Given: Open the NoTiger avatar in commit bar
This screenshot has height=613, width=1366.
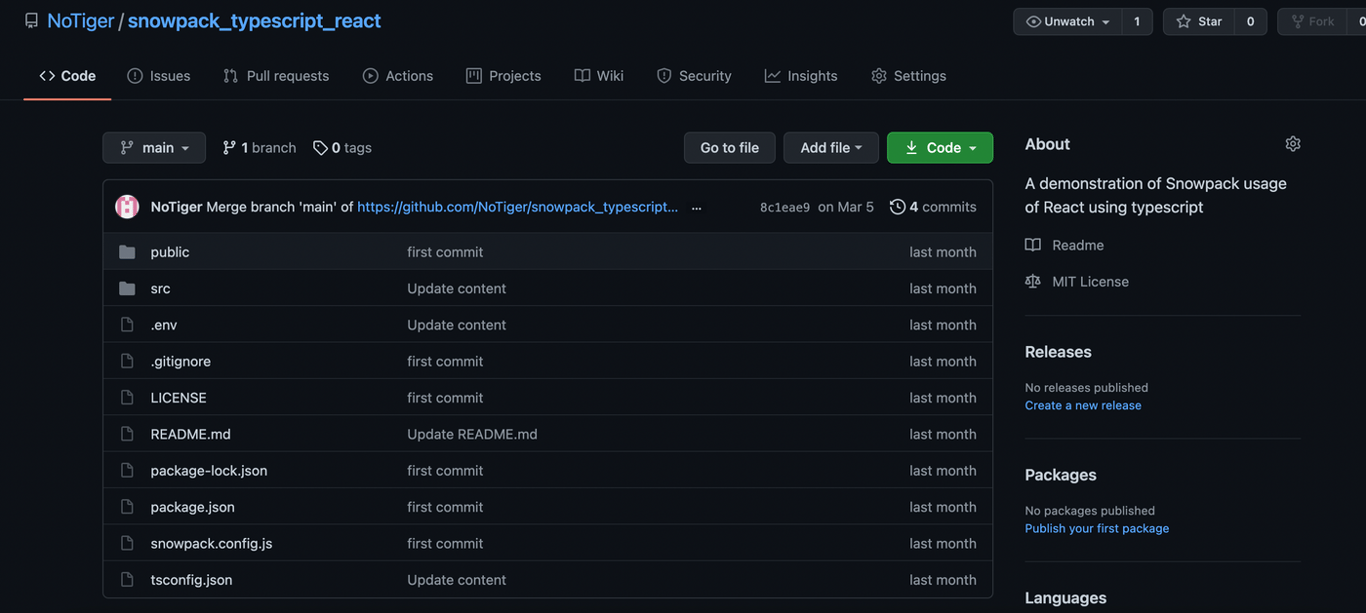Looking at the screenshot, I should click(127, 206).
